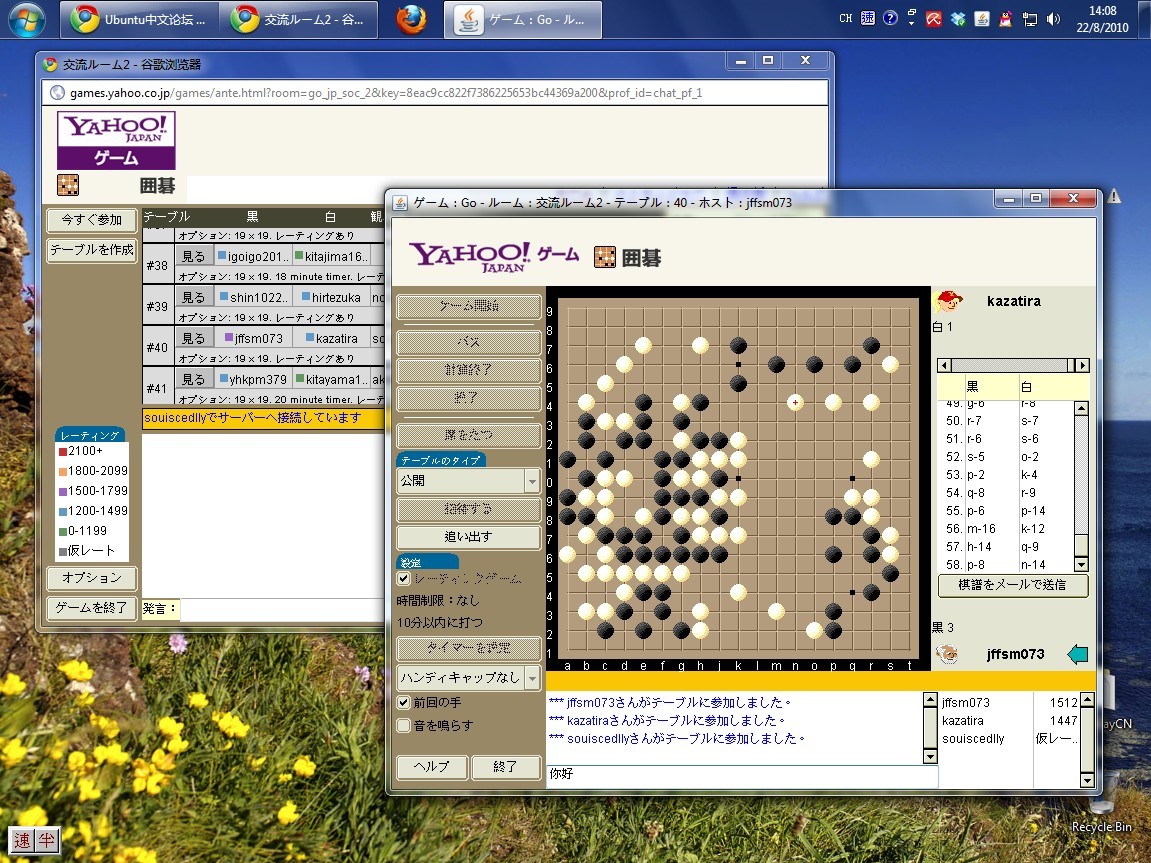Open the QQ penguin tray icon
Screen dimensions: 1151x863
tap(1006, 19)
